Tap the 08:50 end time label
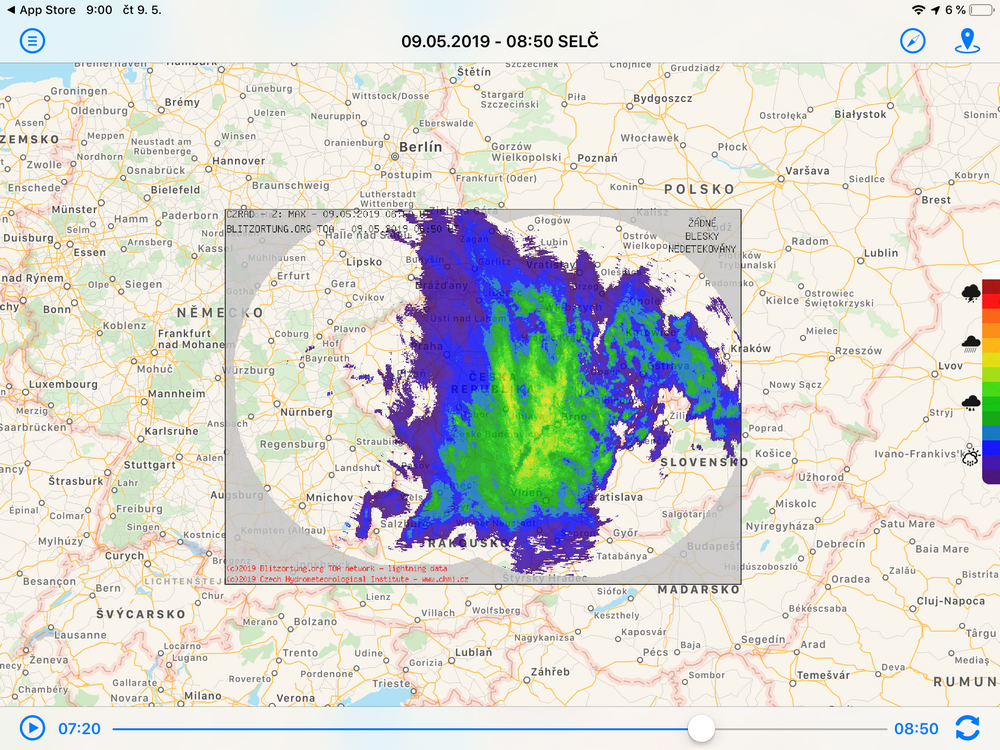This screenshot has height=750, width=1000. (916, 728)
